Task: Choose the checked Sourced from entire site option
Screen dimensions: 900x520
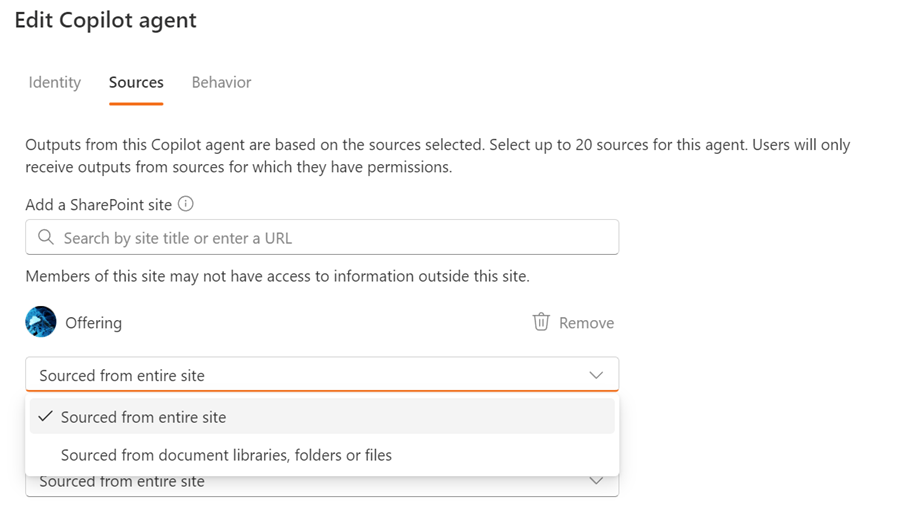Action: click(x=143, y=417)
